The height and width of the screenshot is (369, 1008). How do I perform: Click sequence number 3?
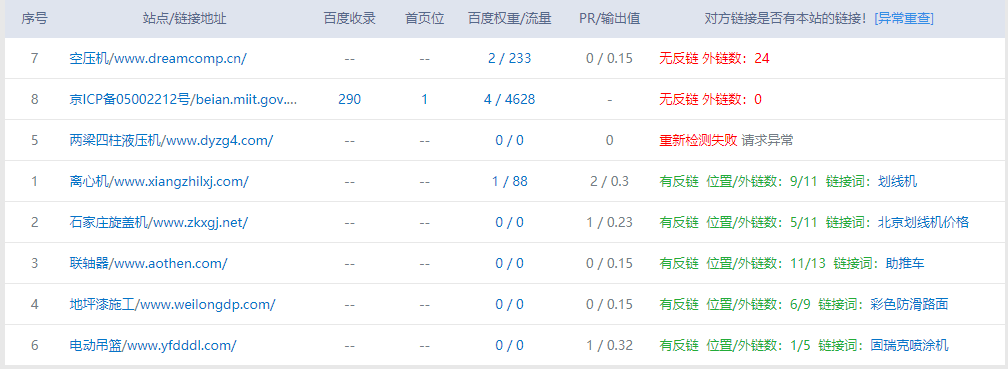(x=34, y=264)
